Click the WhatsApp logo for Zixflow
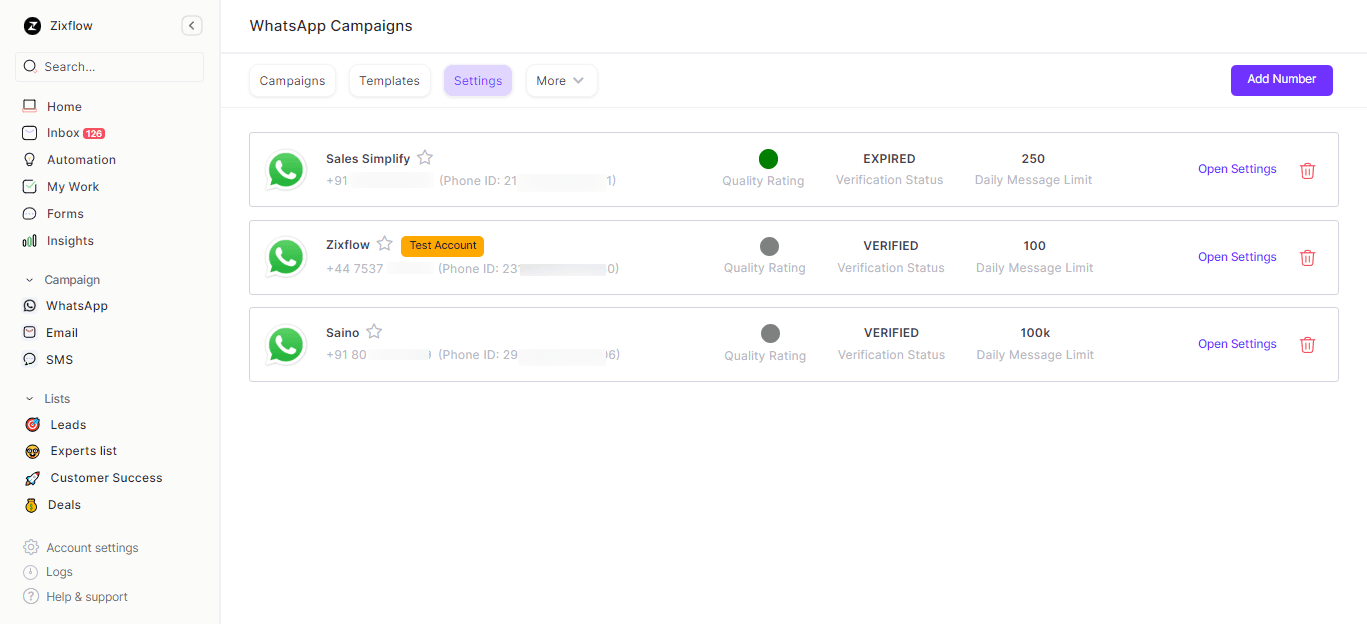Viewport: 1367px width, 624px height. click(286, 257)
